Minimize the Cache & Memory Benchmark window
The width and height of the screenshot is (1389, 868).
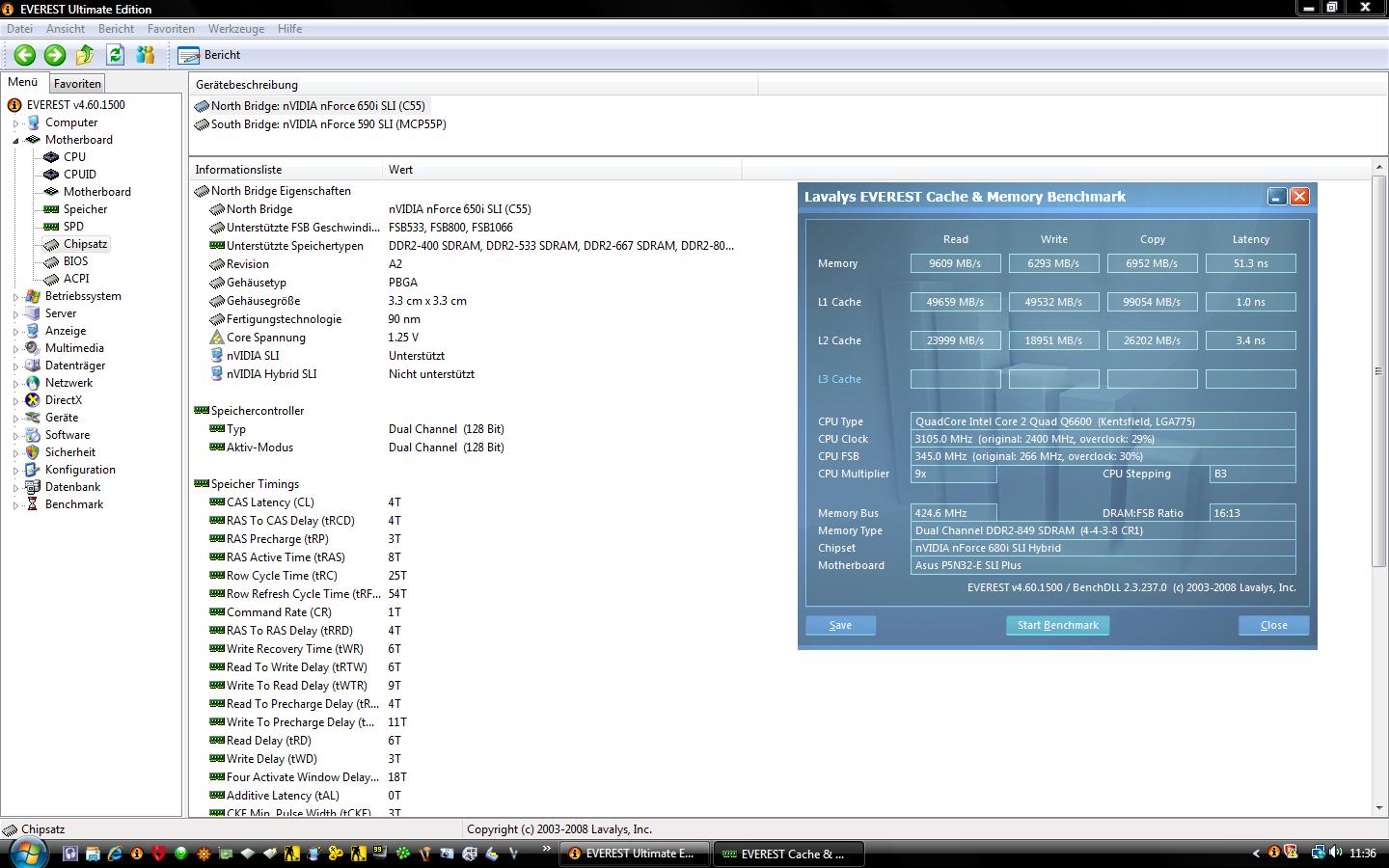pos(1277,197)
